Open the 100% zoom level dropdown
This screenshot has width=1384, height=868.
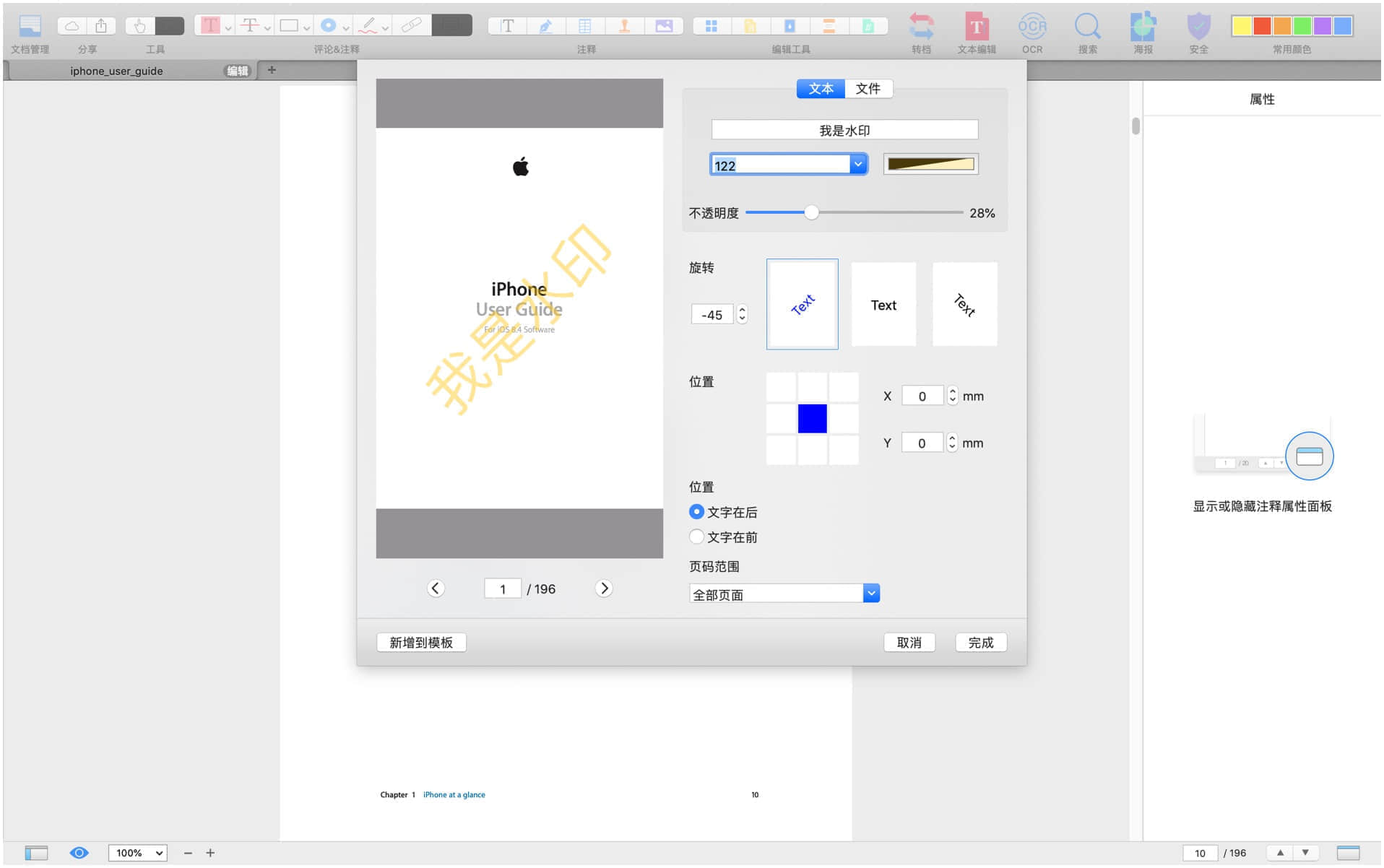137,853
